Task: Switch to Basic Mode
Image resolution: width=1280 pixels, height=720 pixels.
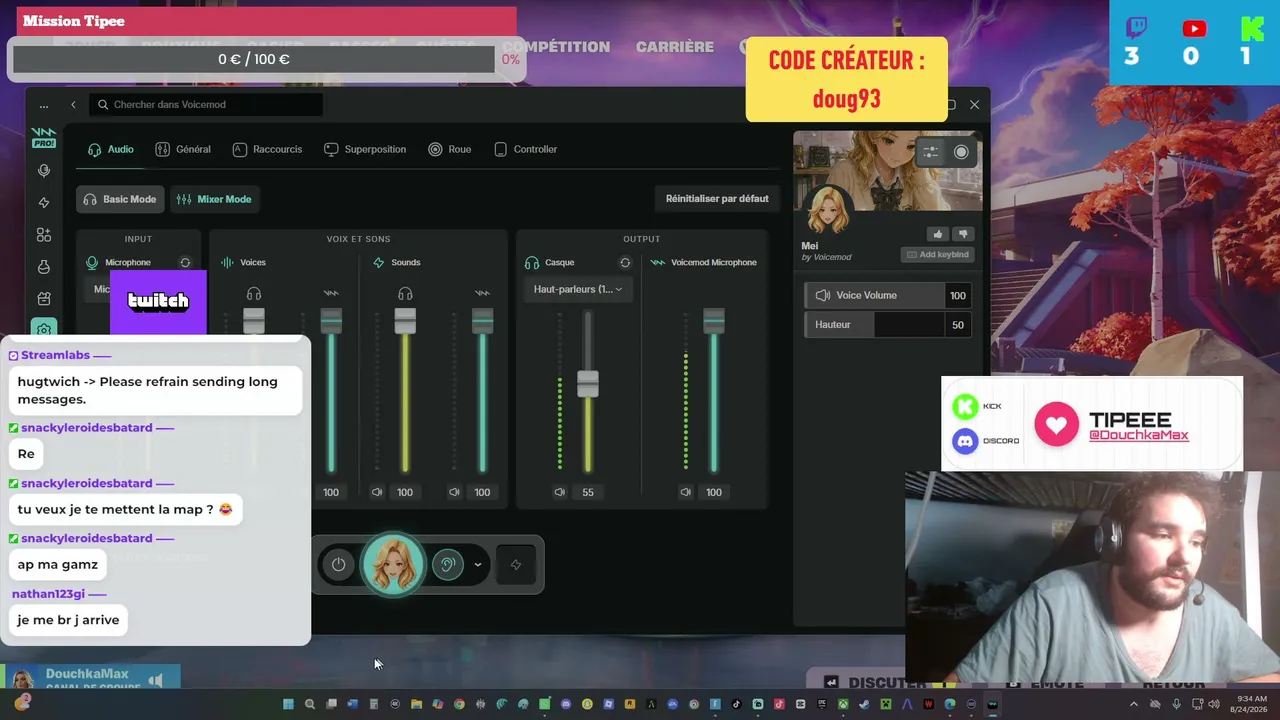Action: coord(120,199)
